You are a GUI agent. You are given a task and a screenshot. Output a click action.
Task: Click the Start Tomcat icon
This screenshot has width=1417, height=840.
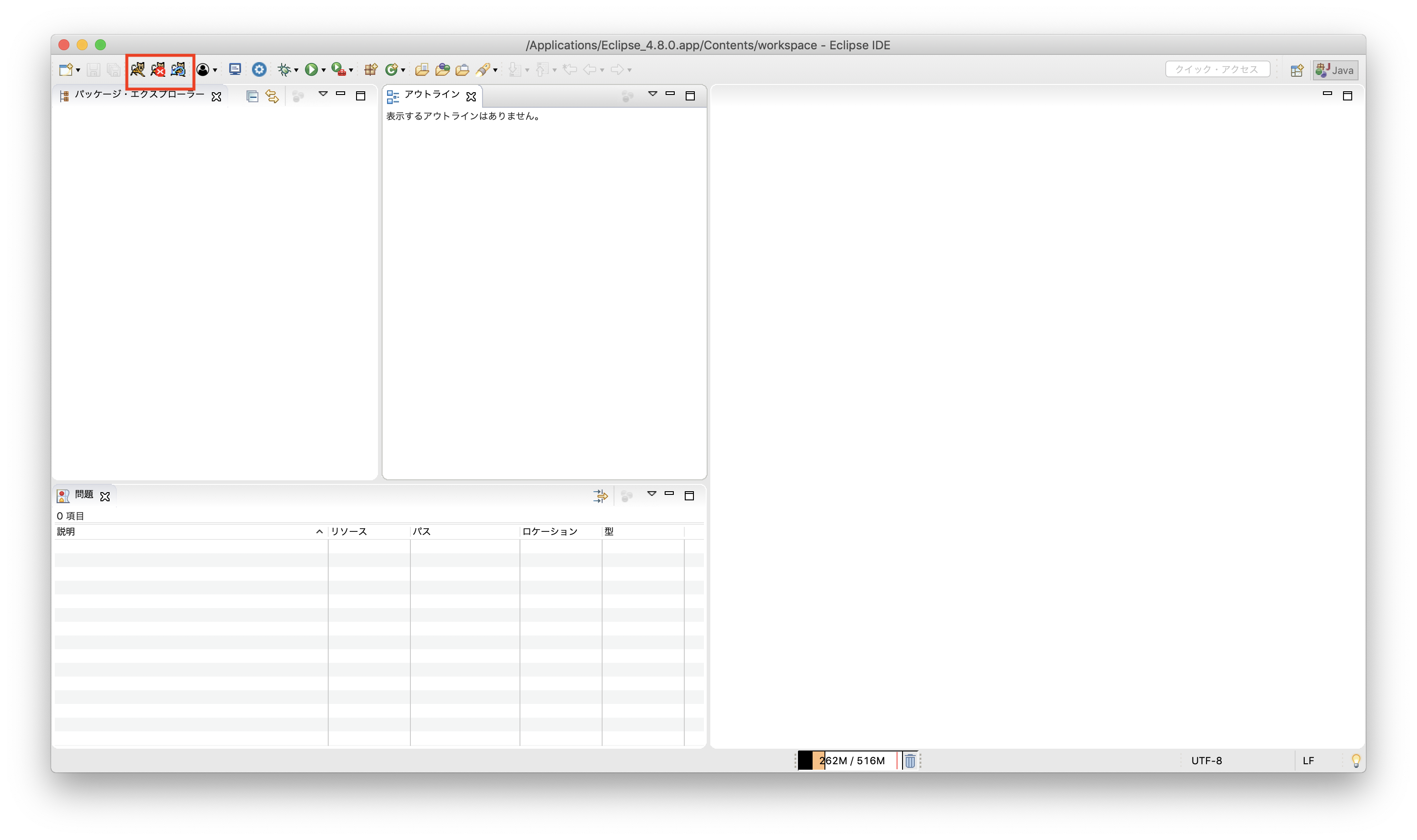coord(137,69)
